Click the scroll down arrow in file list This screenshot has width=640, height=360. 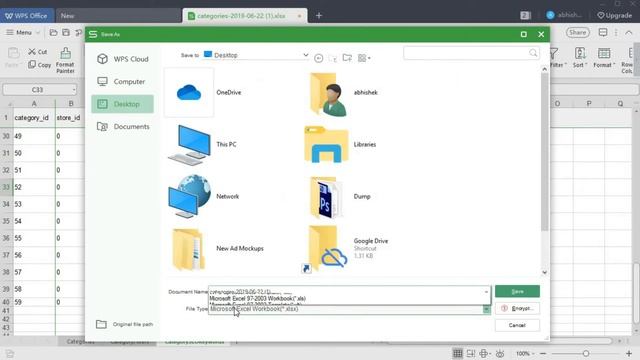(x=544, y=272)
